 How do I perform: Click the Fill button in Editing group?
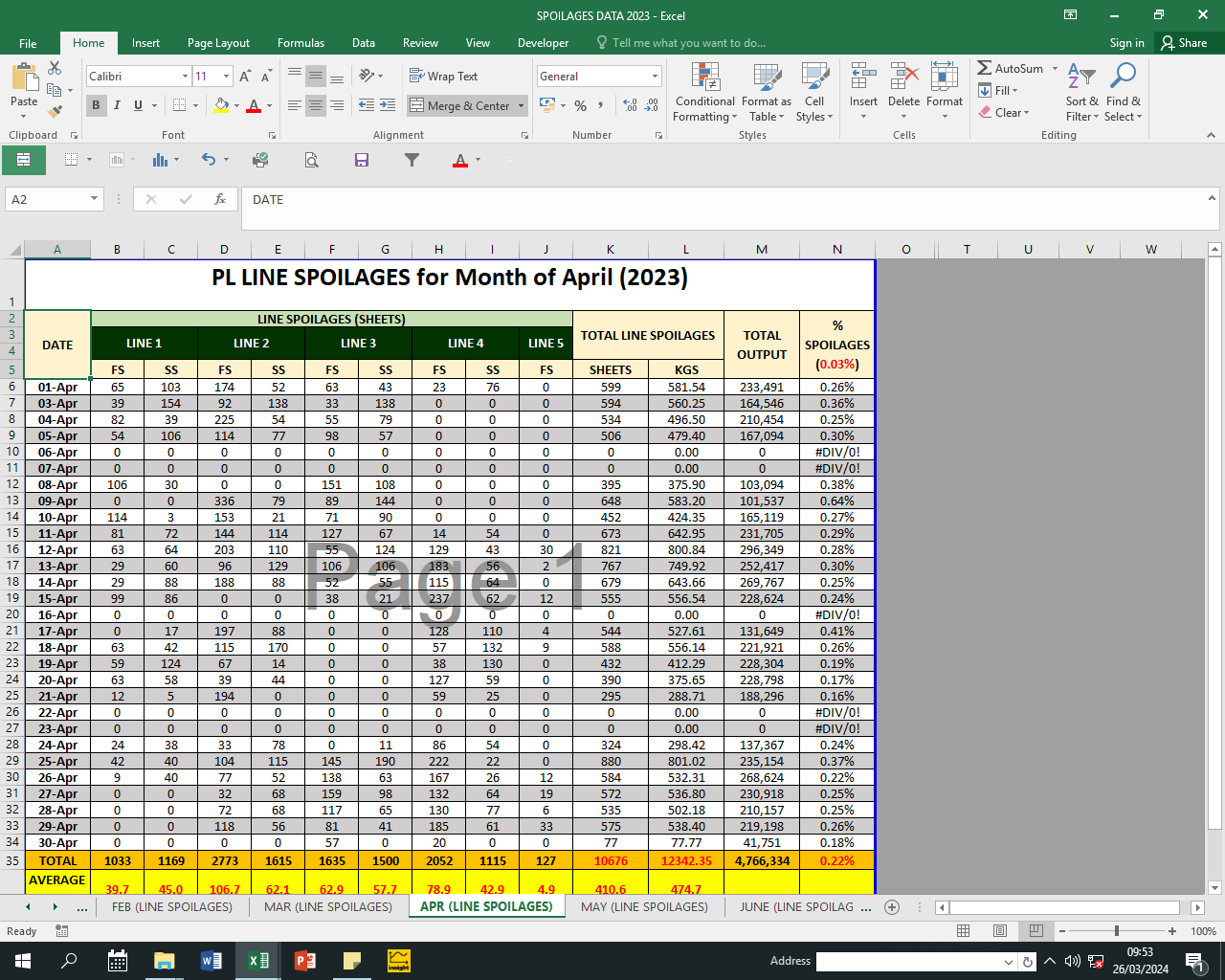[998, 91]
